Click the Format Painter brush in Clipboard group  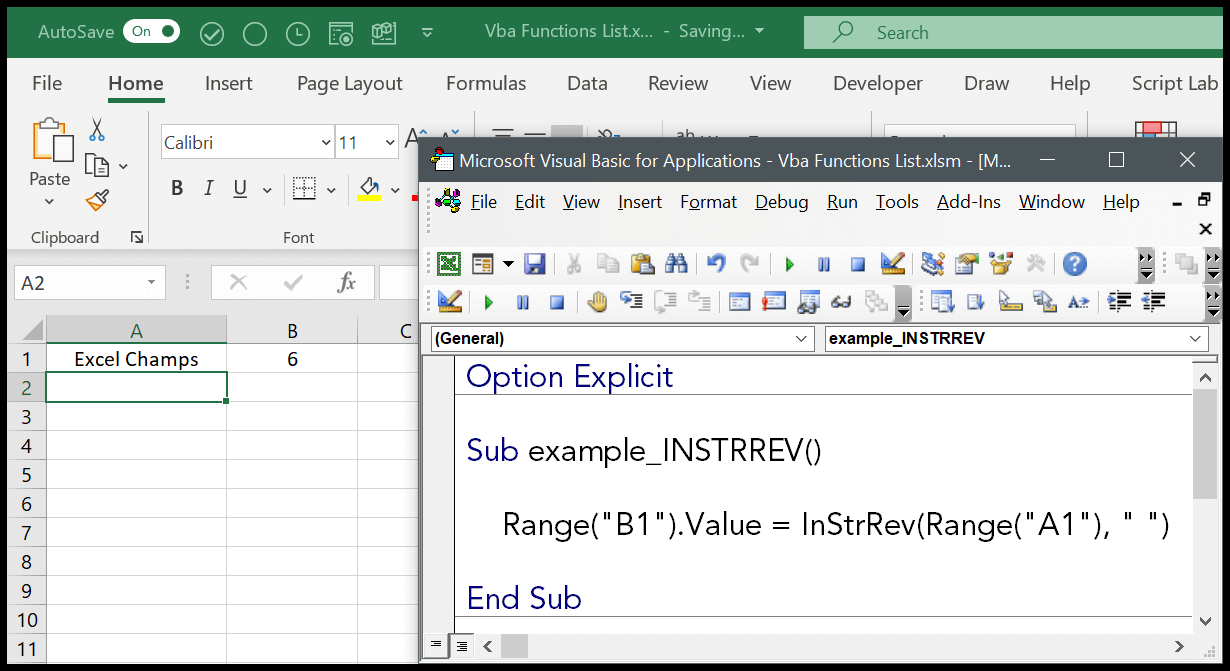[97, 201]
